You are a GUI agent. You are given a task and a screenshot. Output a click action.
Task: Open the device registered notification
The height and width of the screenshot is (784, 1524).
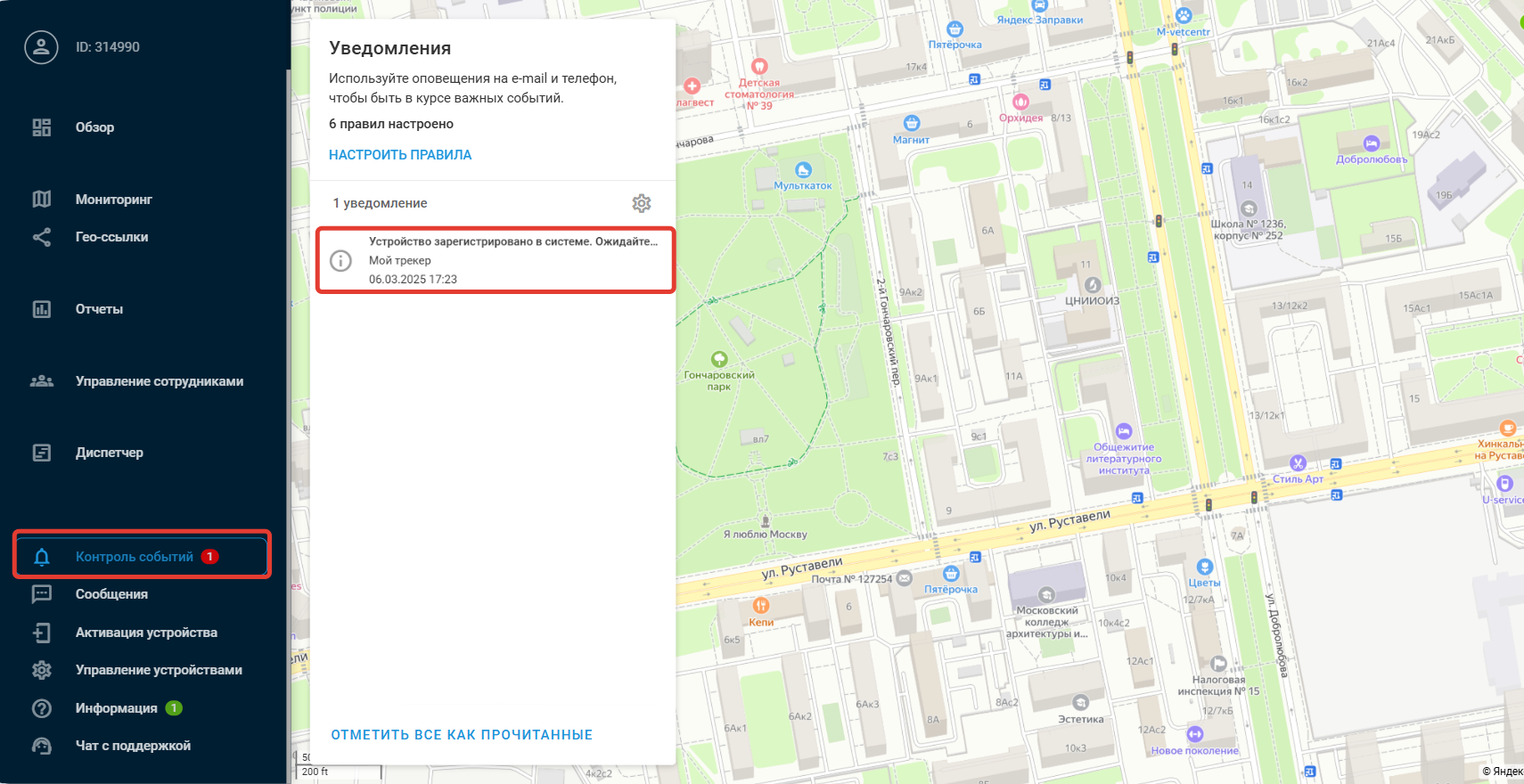[x=512, y=259]
